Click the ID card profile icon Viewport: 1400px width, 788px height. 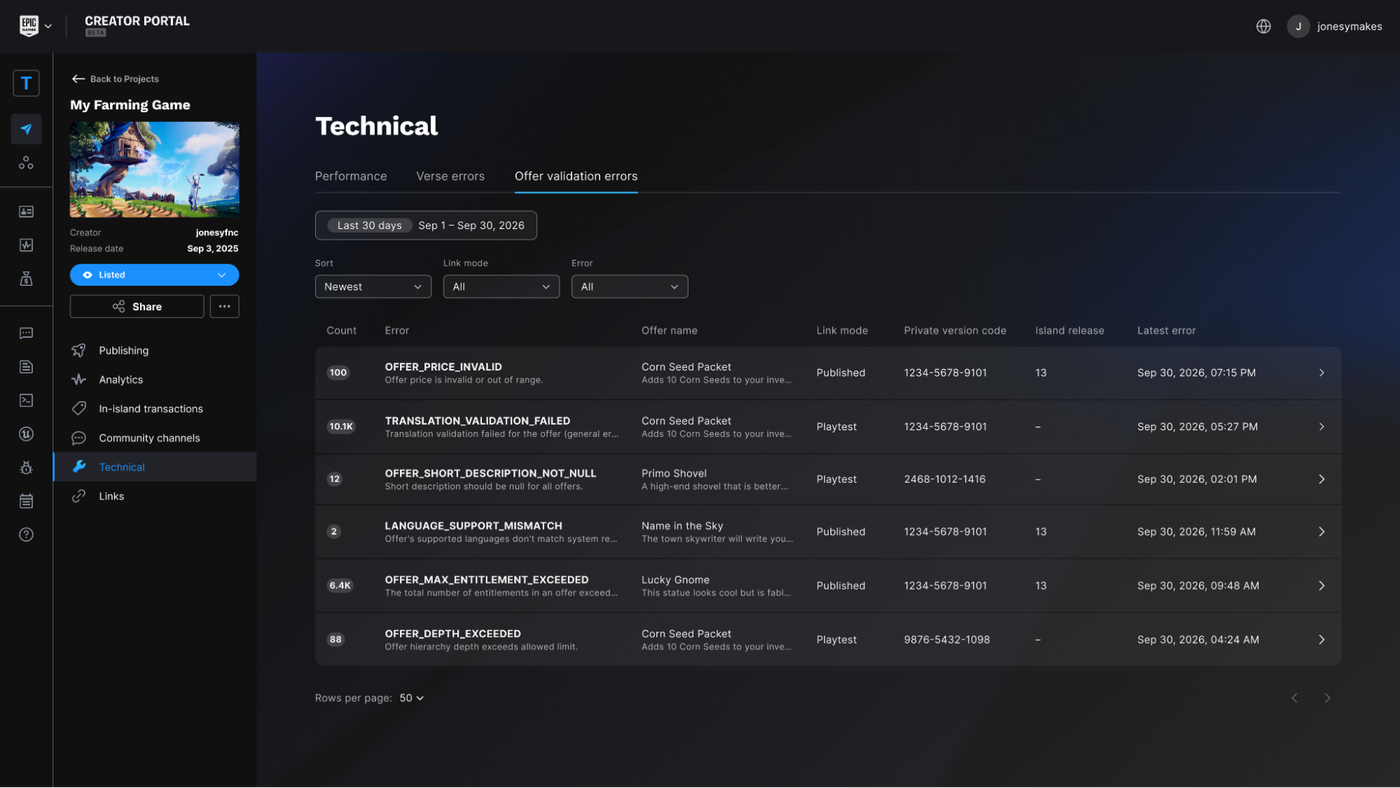[26, 212]
